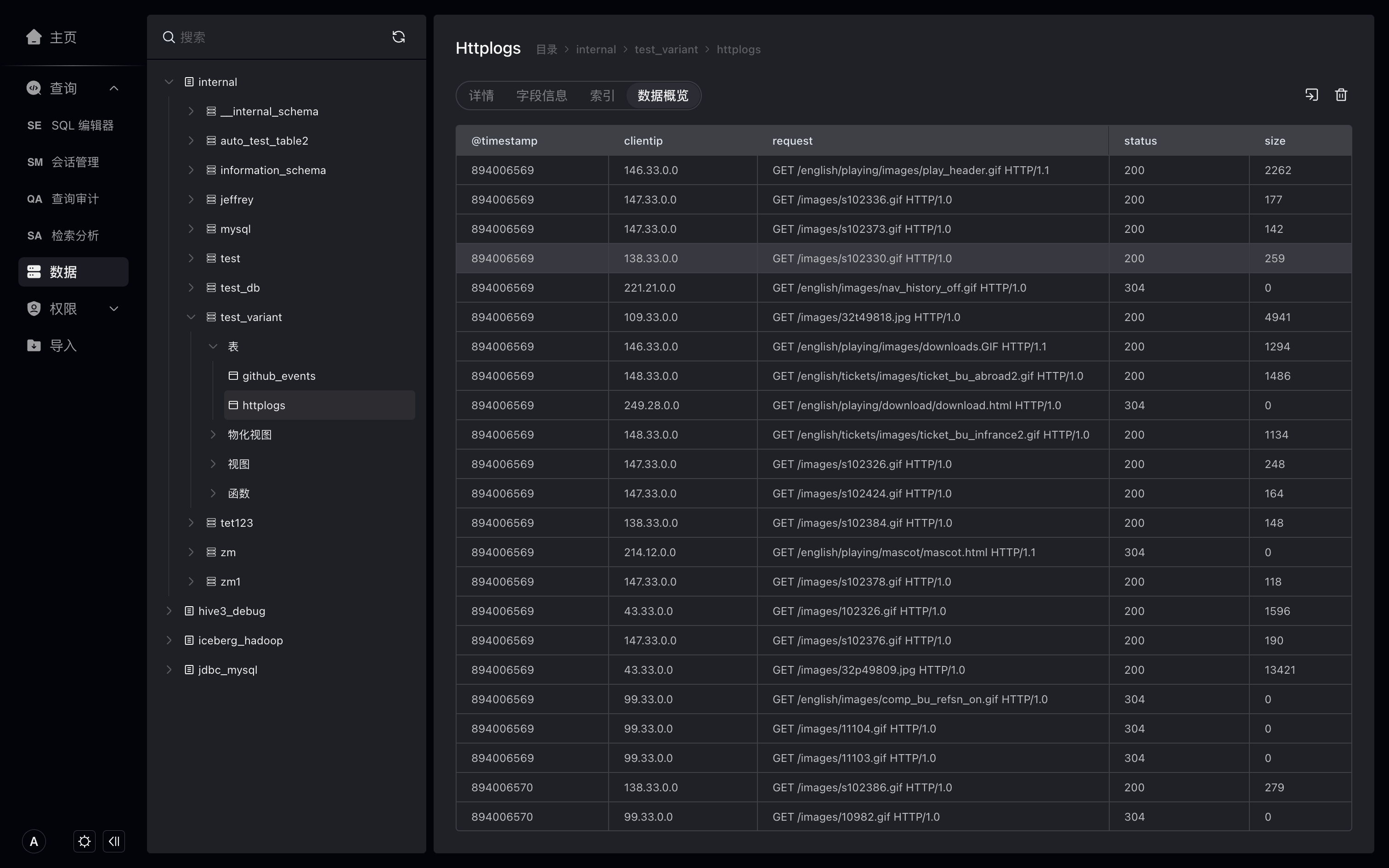The height and width of the screenshot is (868, 1389).
Task: Click the test_variant breadcrumb link
Action: tap(666, 50)
